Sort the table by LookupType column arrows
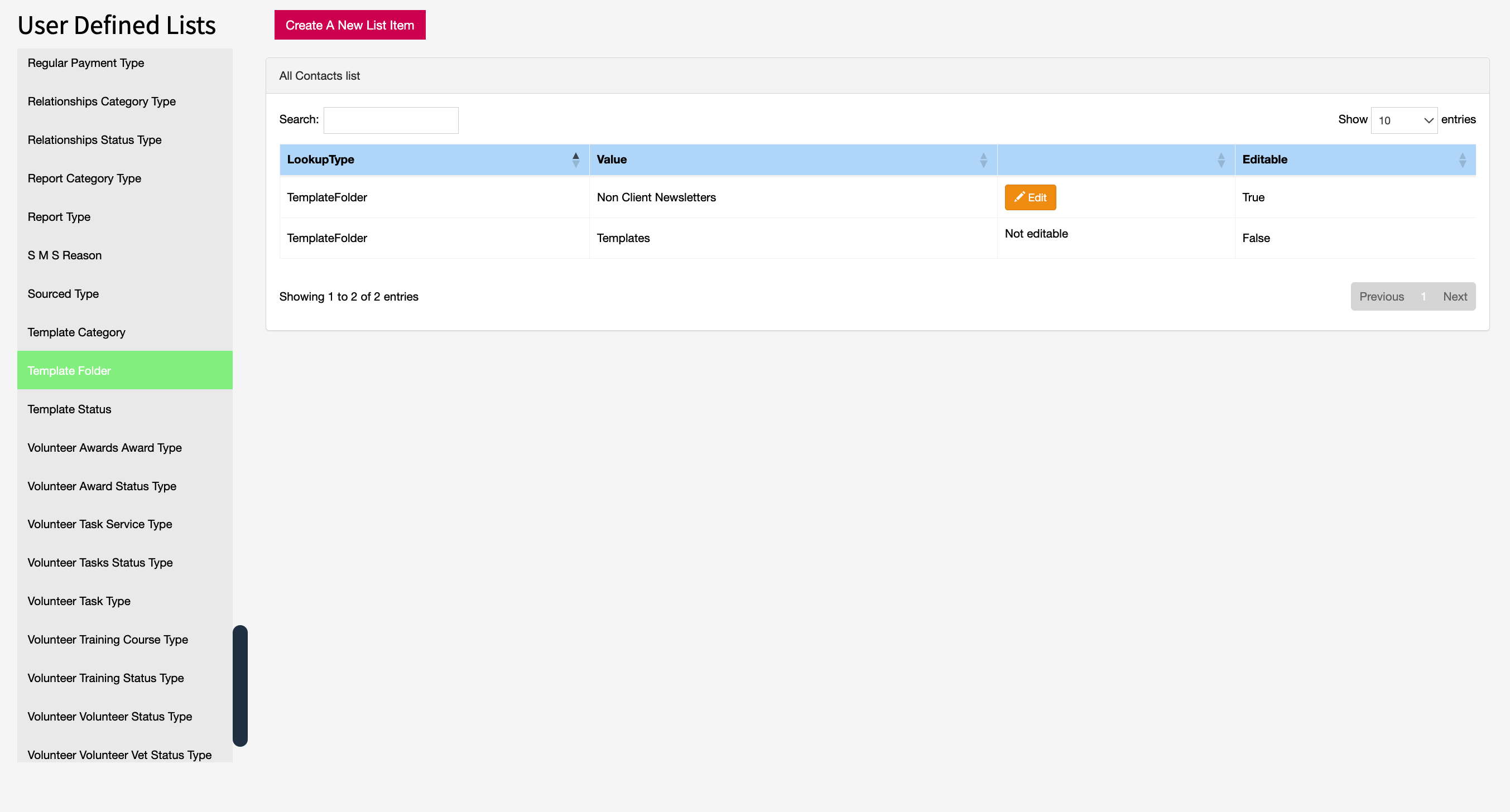This screenshot has width=1510, height=812. coord(576,160)
